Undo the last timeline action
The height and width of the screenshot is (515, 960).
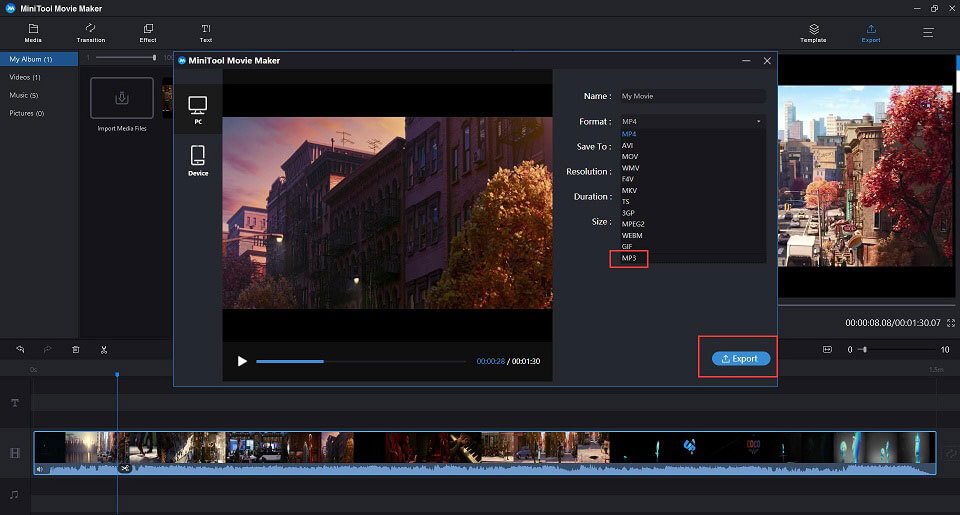(20, 350)
